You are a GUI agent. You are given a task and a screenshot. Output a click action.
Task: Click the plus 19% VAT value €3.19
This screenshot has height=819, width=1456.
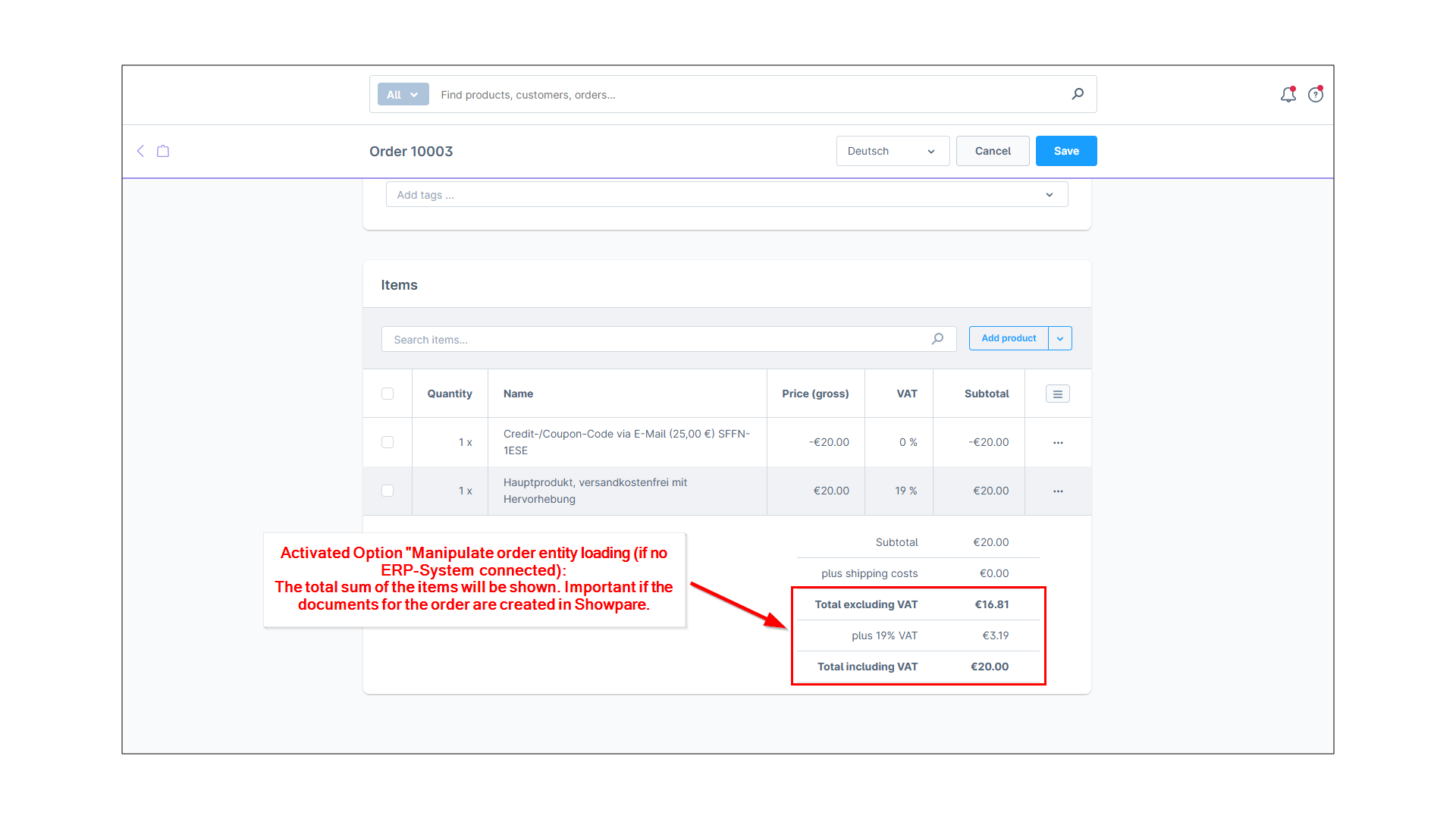pos(995,635)
